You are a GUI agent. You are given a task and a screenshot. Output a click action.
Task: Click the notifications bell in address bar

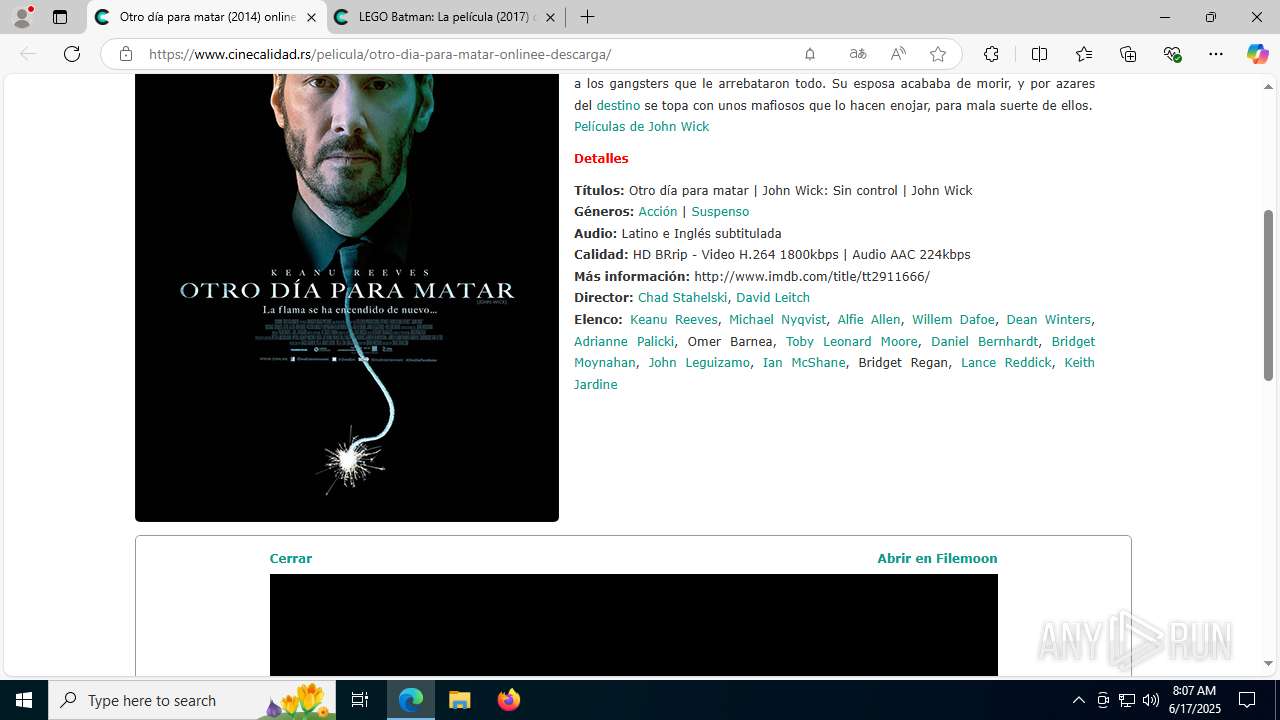point(810,54)
